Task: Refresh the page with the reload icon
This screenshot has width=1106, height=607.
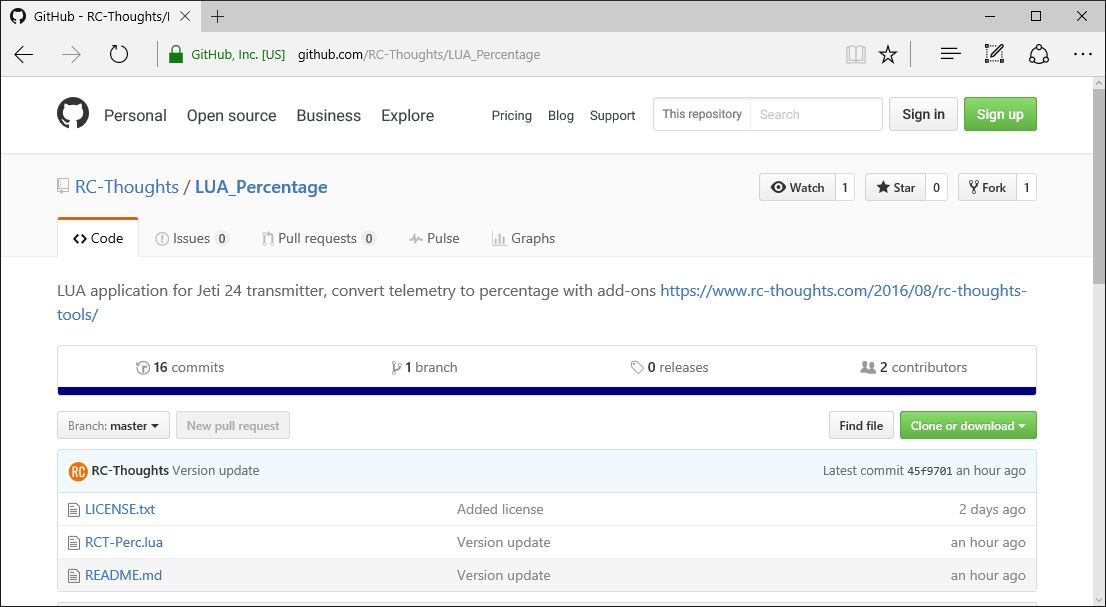Action: [118, 54]
